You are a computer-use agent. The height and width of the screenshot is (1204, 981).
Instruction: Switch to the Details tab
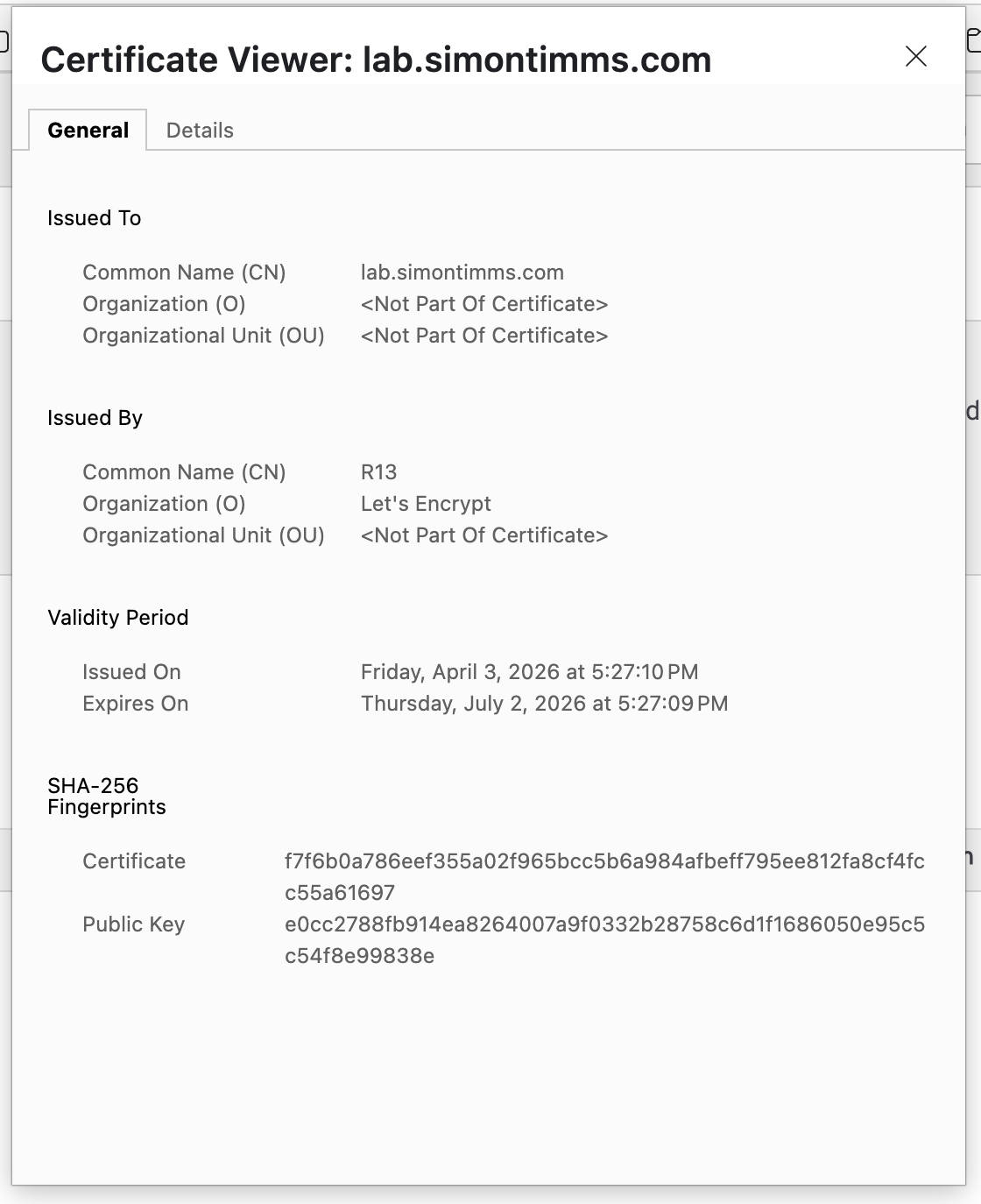pos(200,130)
